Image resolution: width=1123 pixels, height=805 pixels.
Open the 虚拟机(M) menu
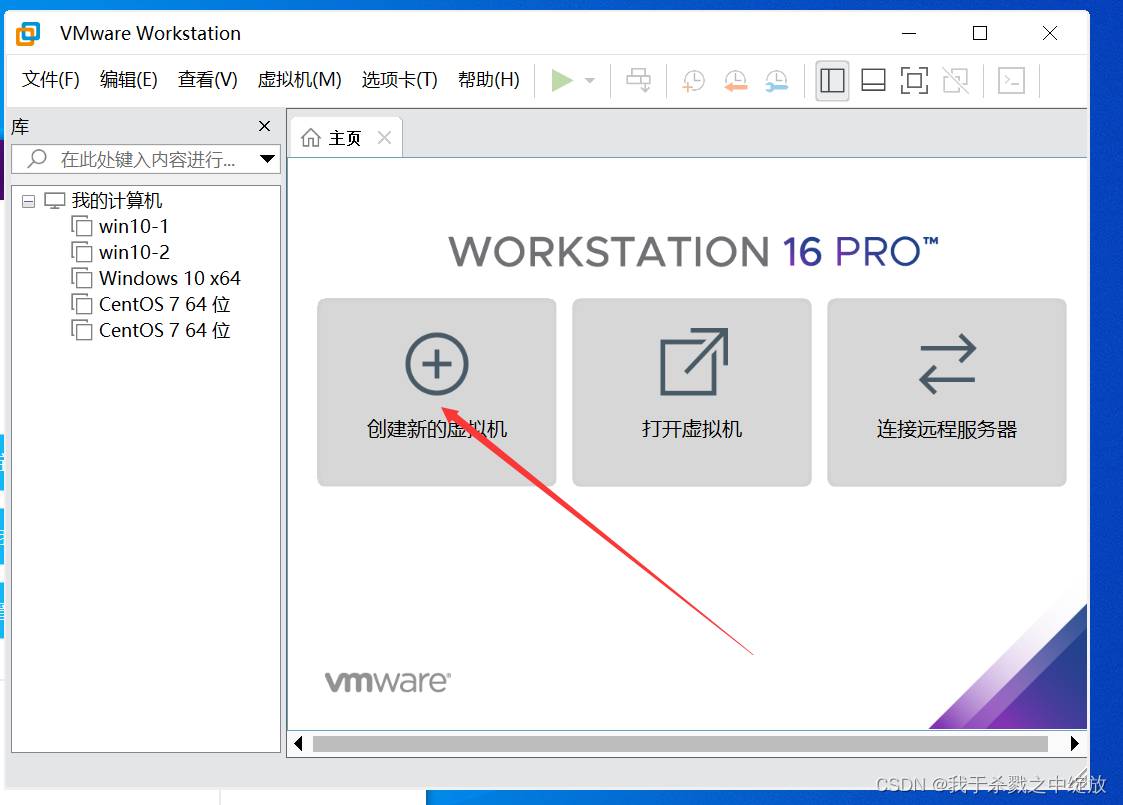pos(299,80)
